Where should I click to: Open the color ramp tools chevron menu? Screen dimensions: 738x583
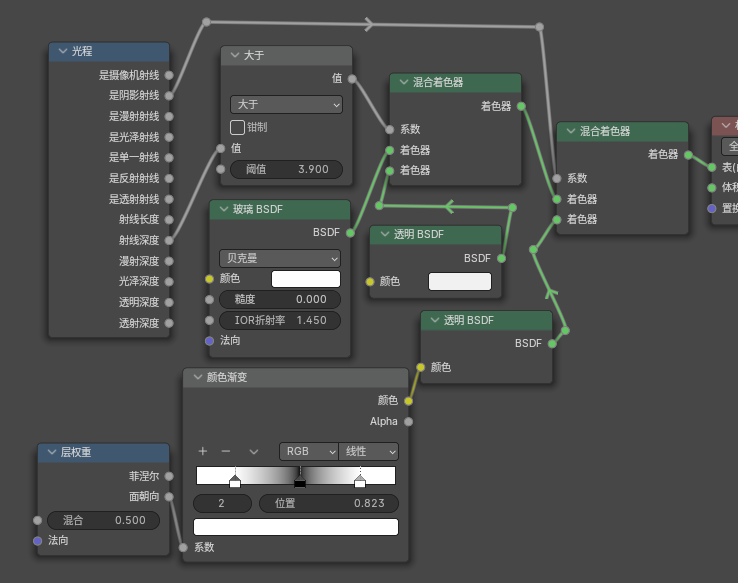pyautogui.click(x=254, y=451)
